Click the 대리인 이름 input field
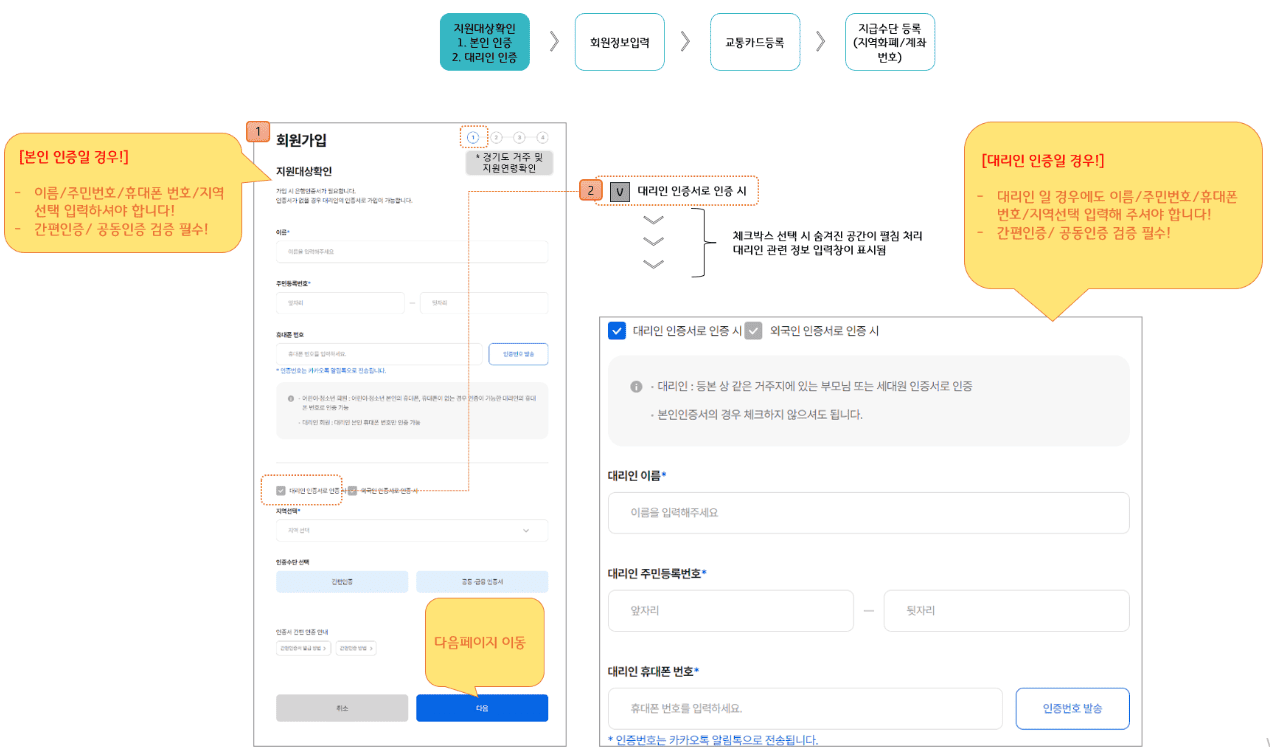The height and width of the screenshot is (747, 1270). tap(868, 512)
